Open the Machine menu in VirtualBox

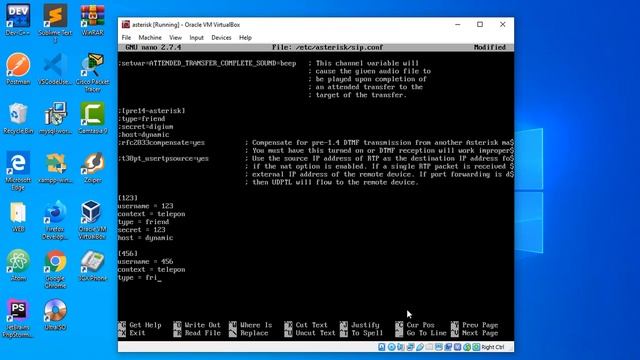(x=150, y=38)
